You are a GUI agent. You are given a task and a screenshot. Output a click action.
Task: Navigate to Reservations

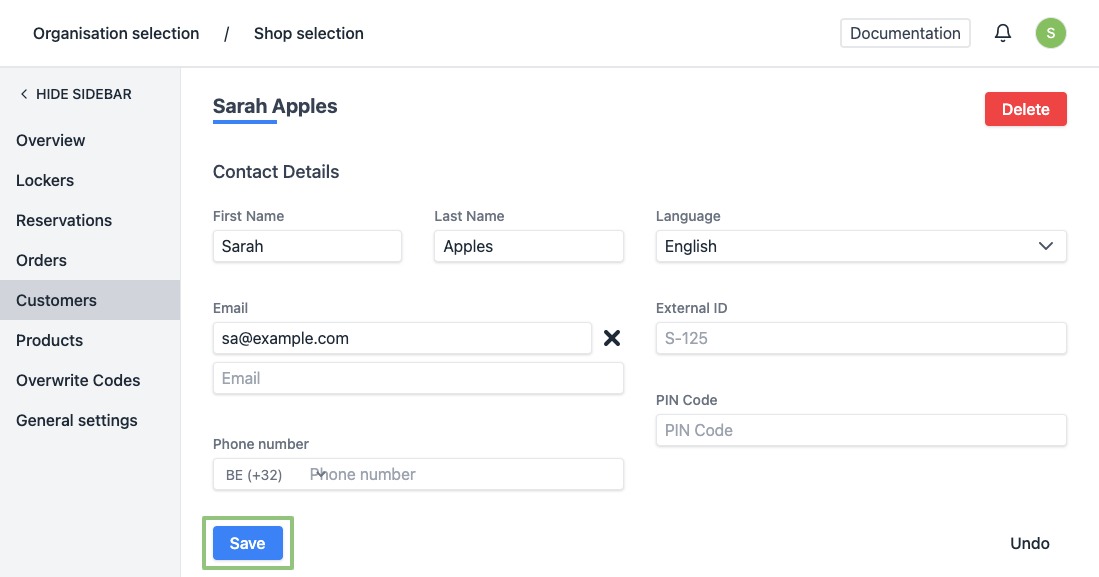(64, 220)
